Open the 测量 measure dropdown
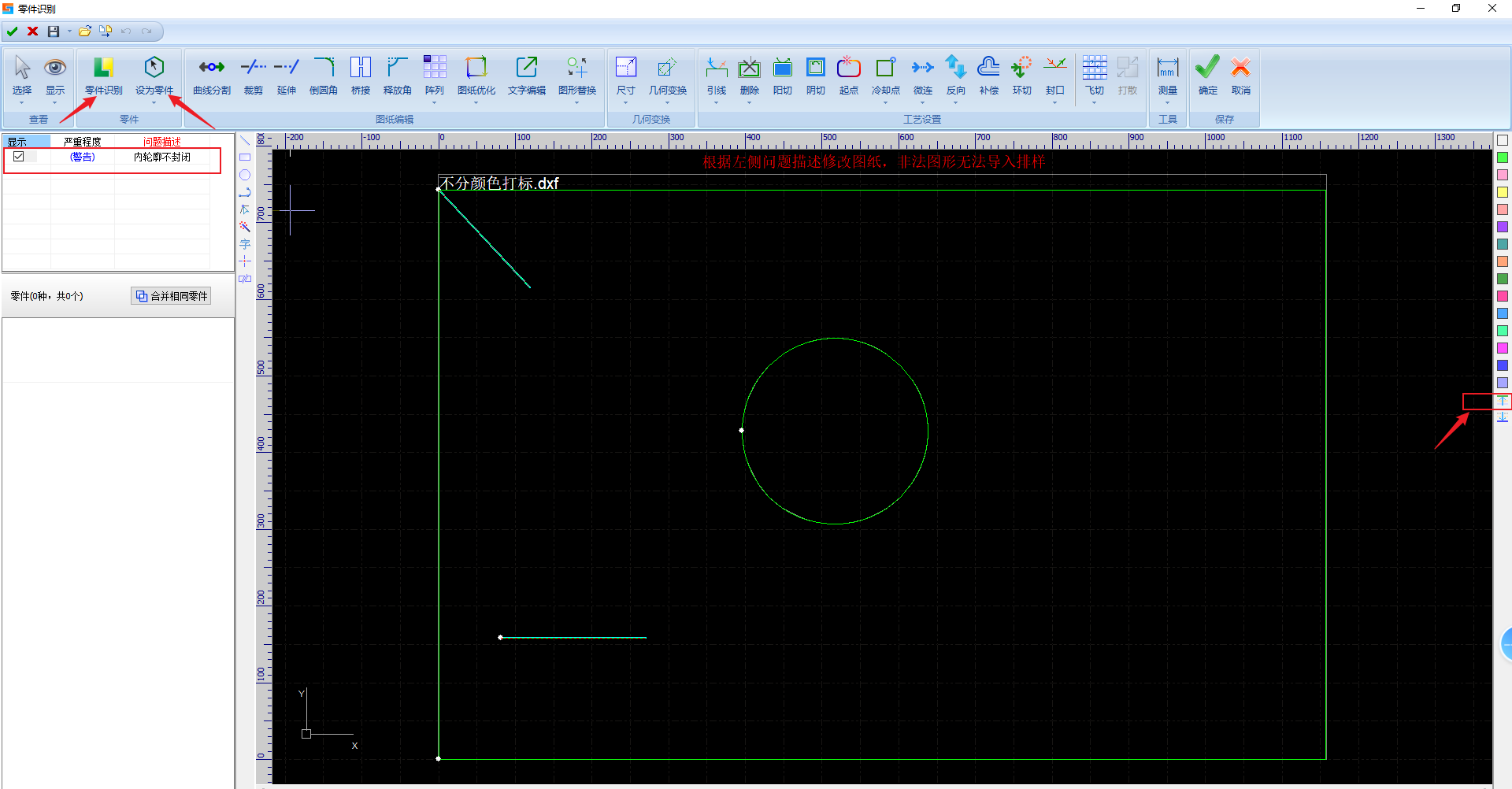The width and height of the screenshot is (1512, 789). click(x=1168, y=103)
